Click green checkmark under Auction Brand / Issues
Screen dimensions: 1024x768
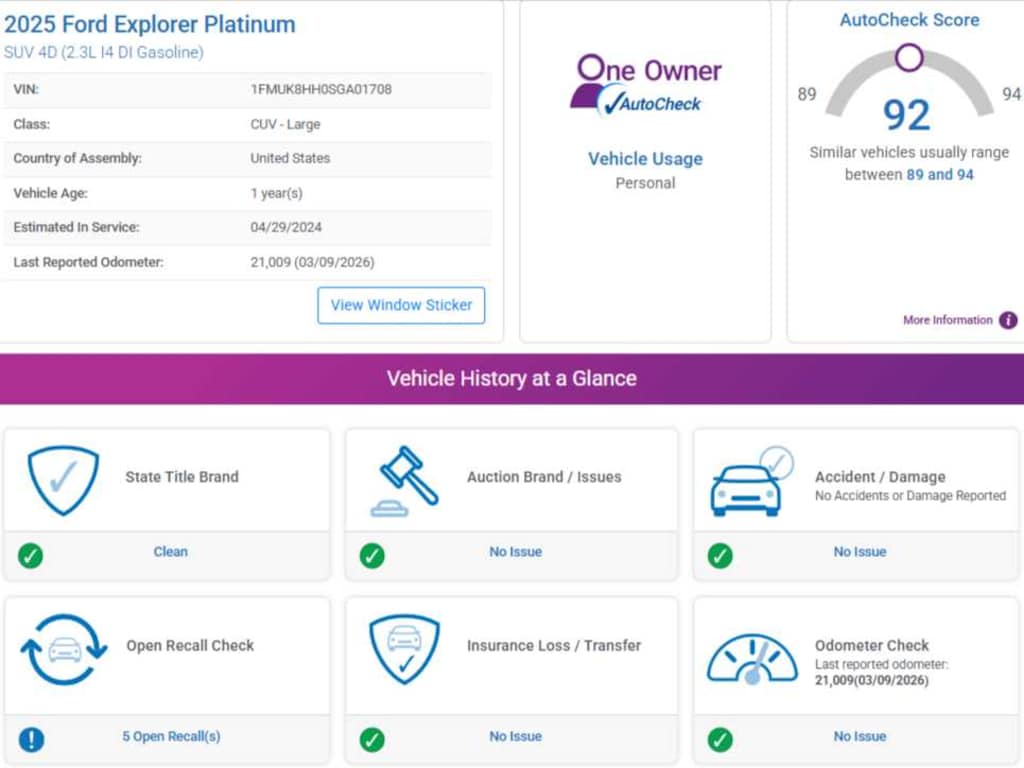point(372,555)
